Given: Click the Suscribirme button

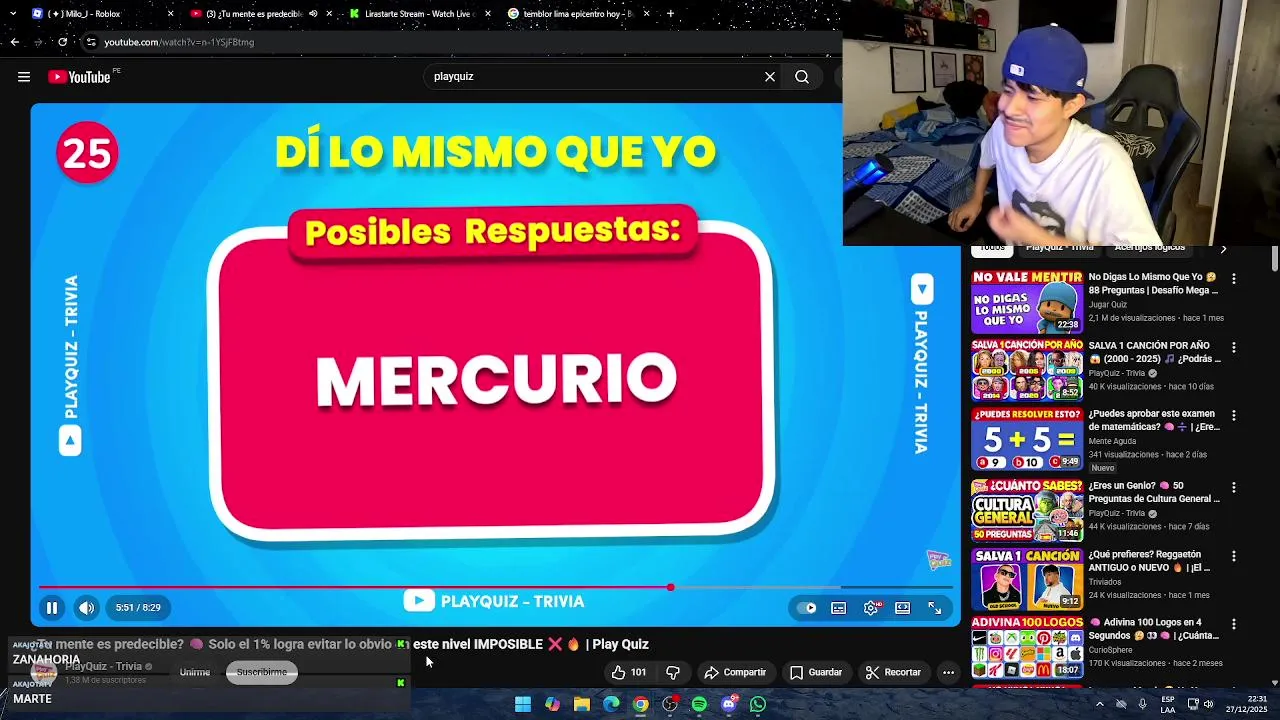Looking at the screenshot, I should pos(262,672).
